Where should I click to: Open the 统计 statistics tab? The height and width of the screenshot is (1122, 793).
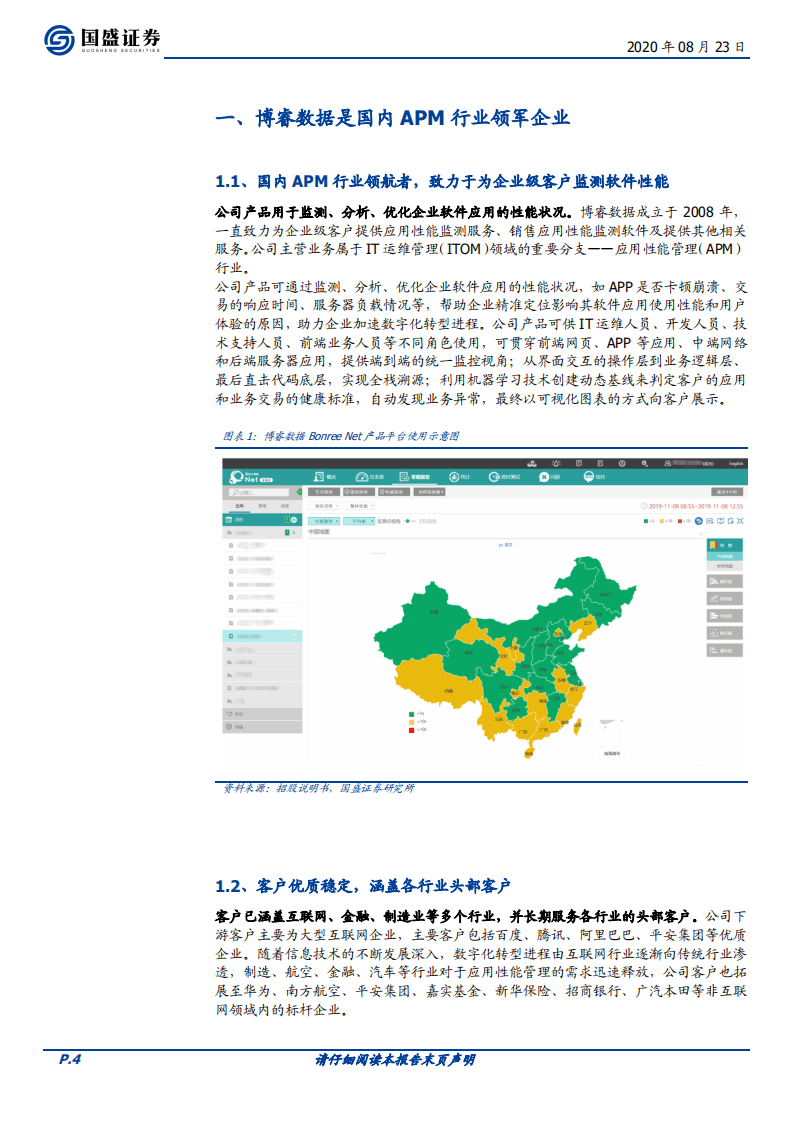[459, 477]
